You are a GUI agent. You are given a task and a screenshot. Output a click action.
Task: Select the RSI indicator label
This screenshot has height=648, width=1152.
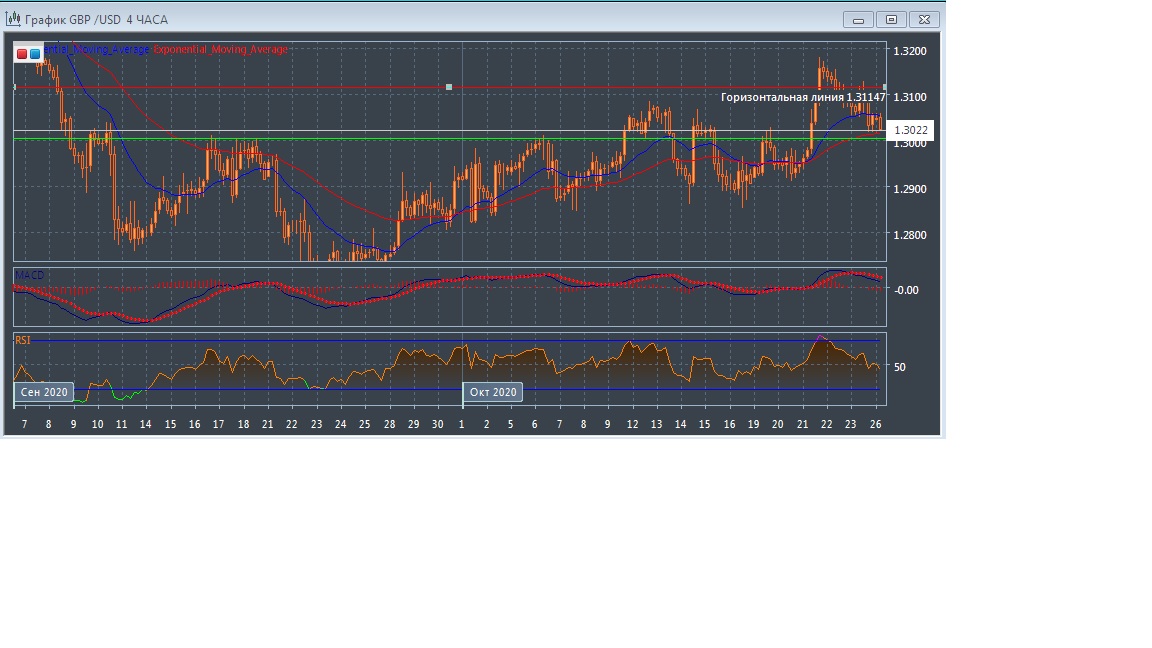23,340
